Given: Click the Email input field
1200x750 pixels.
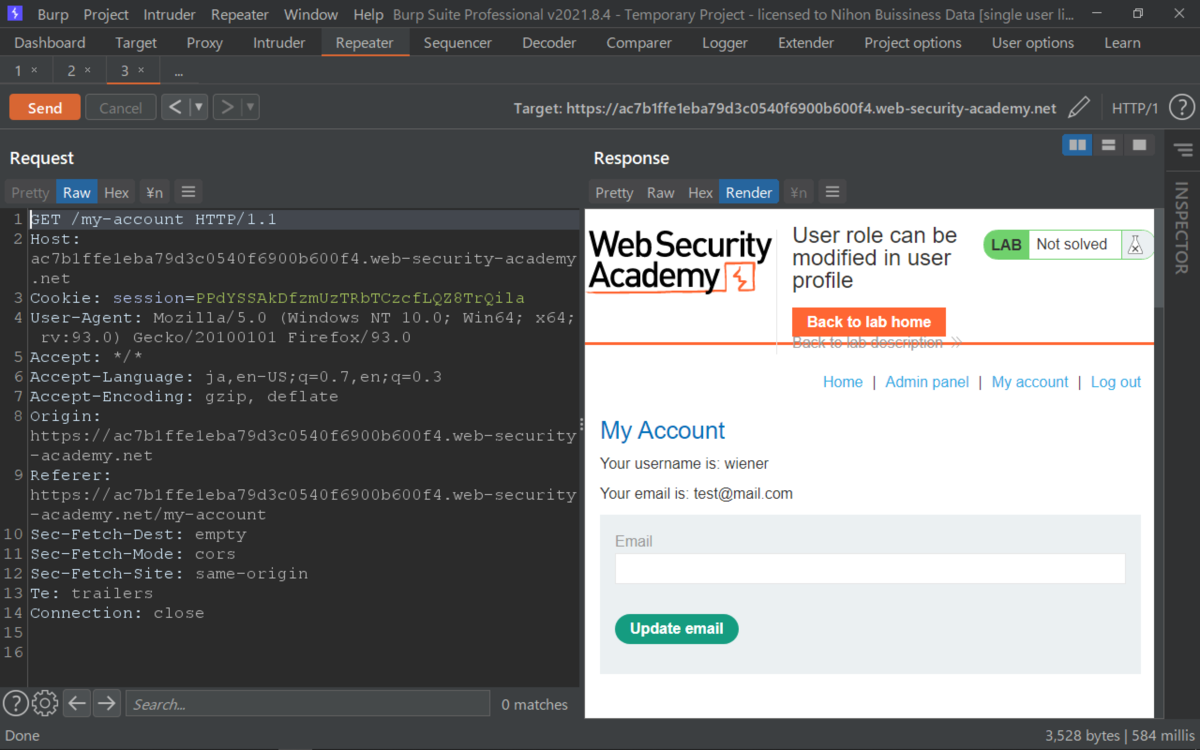Looking at the screenshot, I should [x=870, y=568].
